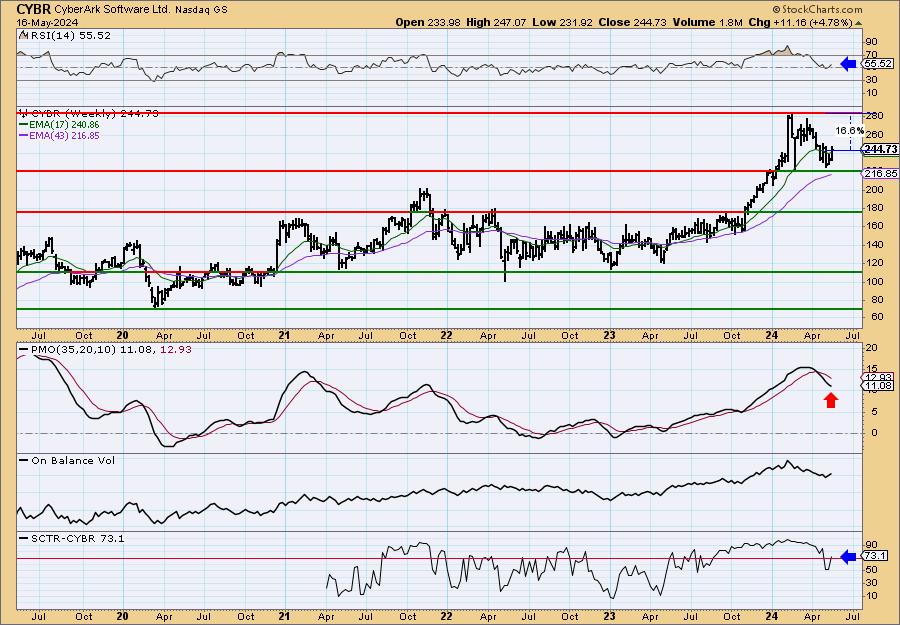Click the Chg +11.16 (+4.78%) value
This screenshot has height=625, width=900.
[801, 22]
